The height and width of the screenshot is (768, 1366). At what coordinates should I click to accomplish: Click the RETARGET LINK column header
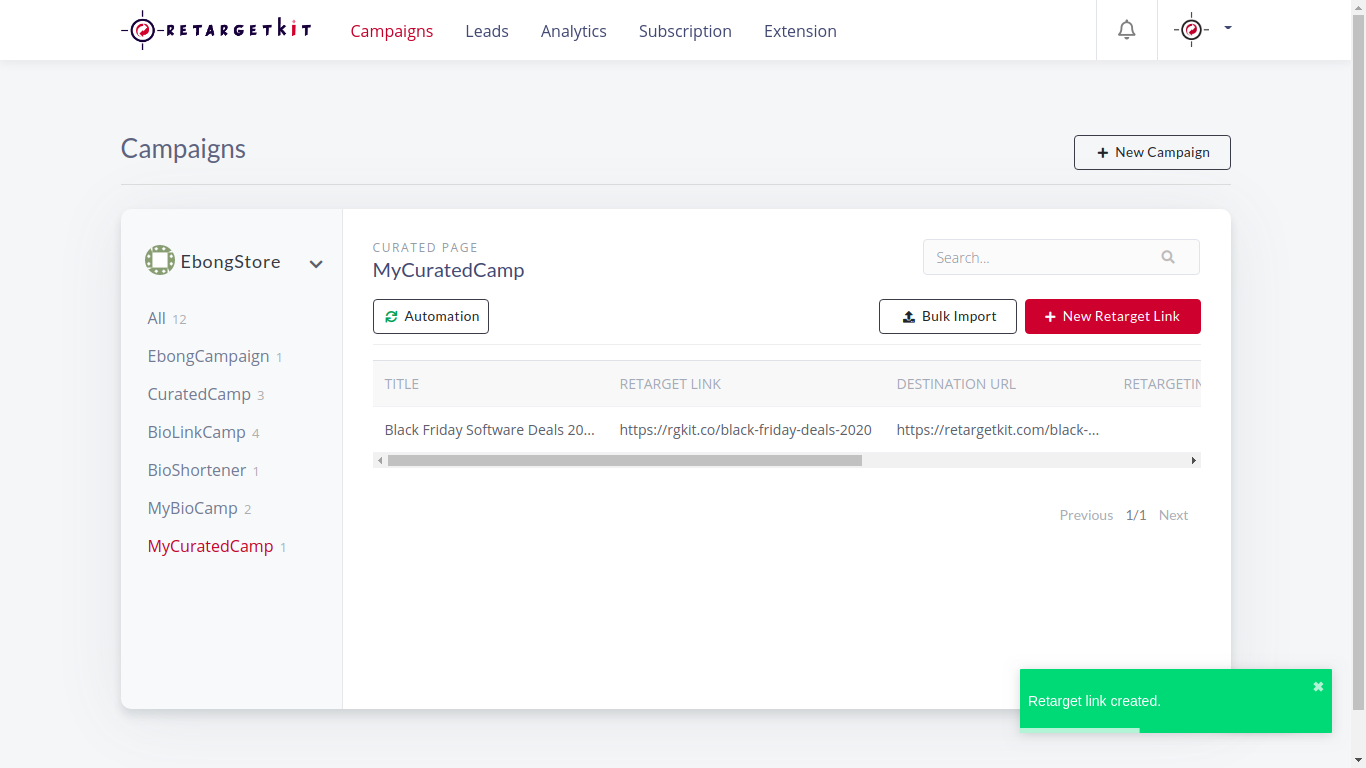670,384
